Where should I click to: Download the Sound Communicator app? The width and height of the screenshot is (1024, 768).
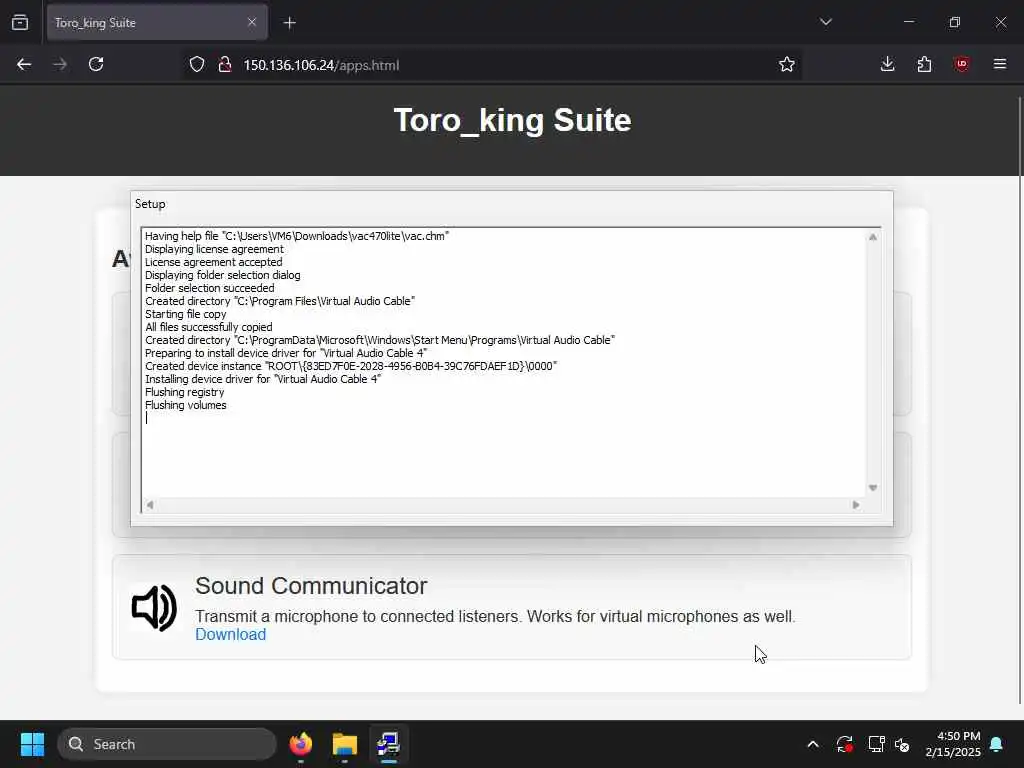pos(231,634)
